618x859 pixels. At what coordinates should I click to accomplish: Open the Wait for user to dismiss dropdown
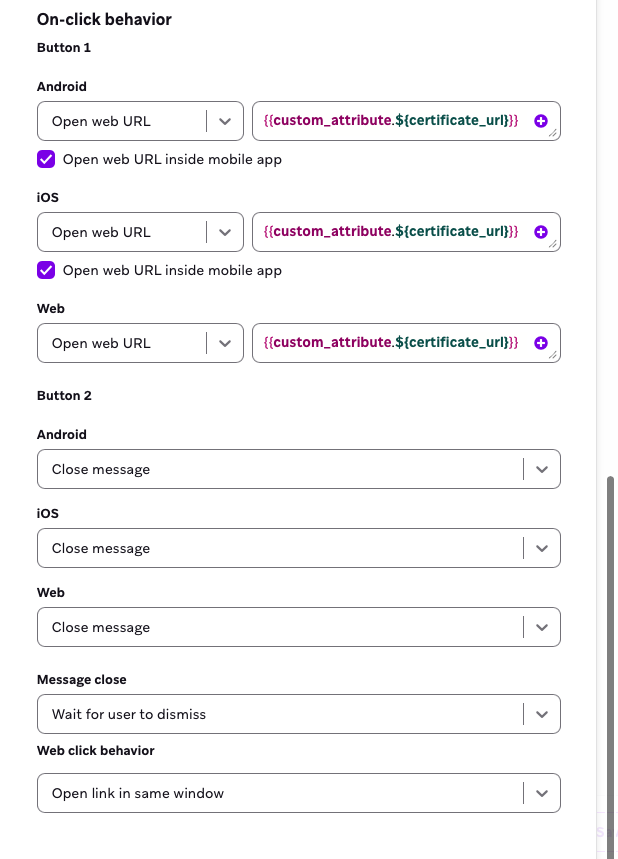coord(541,713)
